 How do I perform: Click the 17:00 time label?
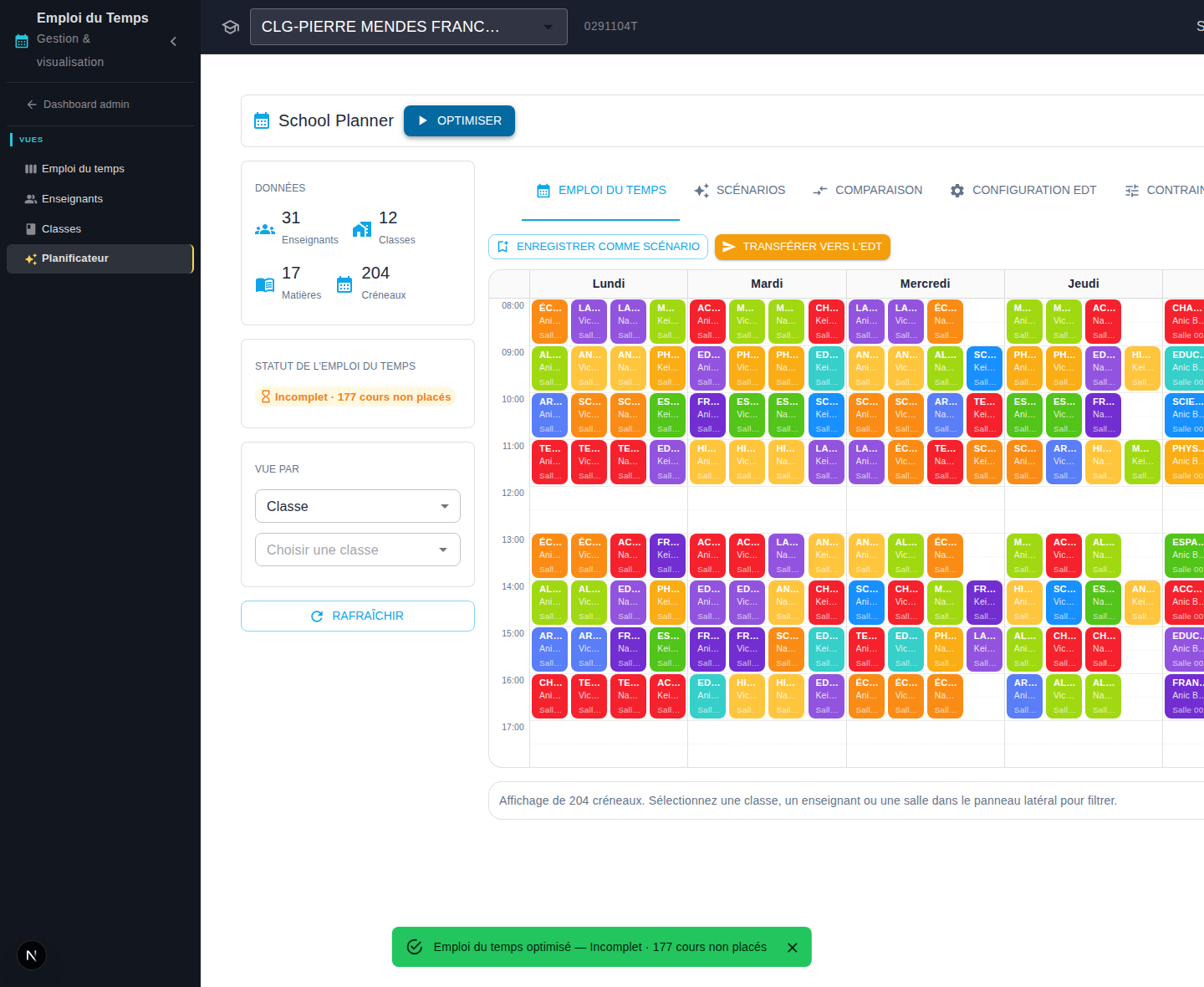coord(513,728)
